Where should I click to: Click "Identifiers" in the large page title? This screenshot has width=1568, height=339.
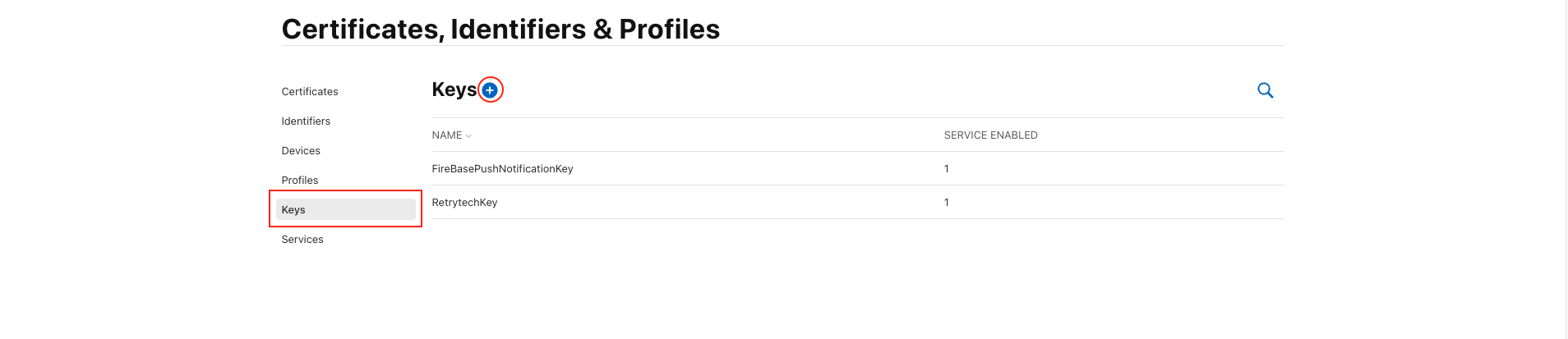tap(518, 30)
